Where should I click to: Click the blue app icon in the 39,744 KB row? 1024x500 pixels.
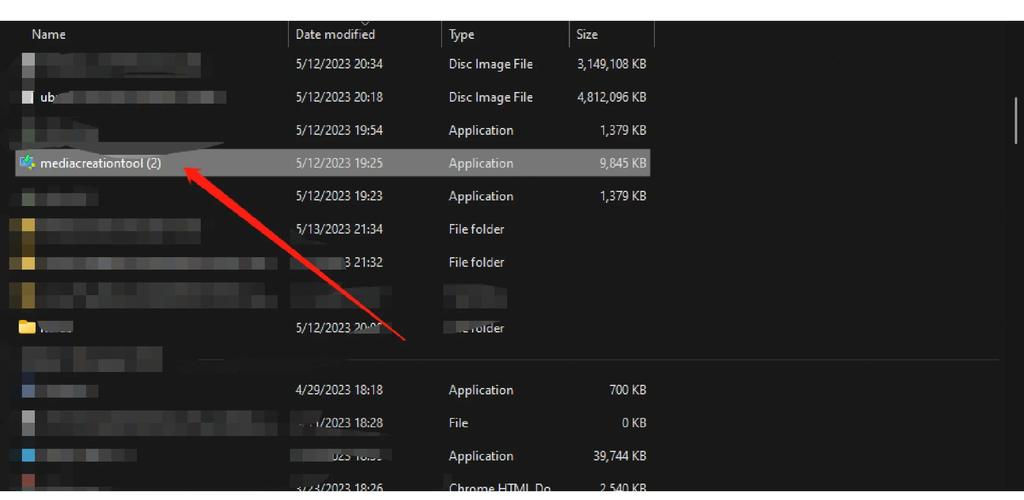coord(28,456)
